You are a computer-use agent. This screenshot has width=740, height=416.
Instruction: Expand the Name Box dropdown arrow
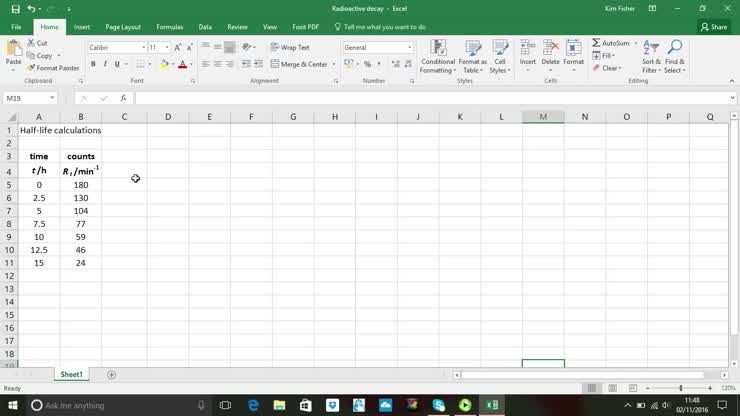point(52,98)
